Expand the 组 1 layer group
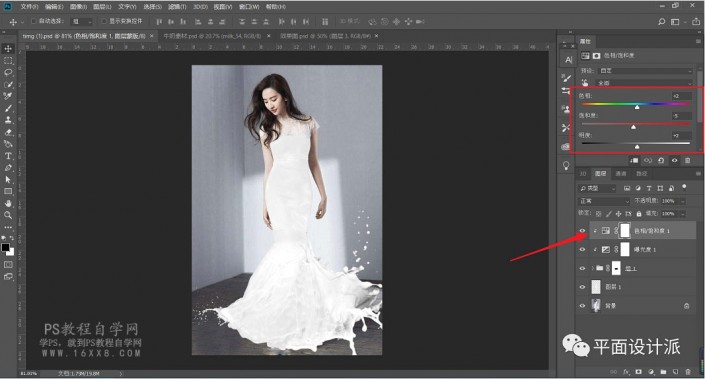The width and height of the screenshot is (705, 379). [x=592, y=268]
